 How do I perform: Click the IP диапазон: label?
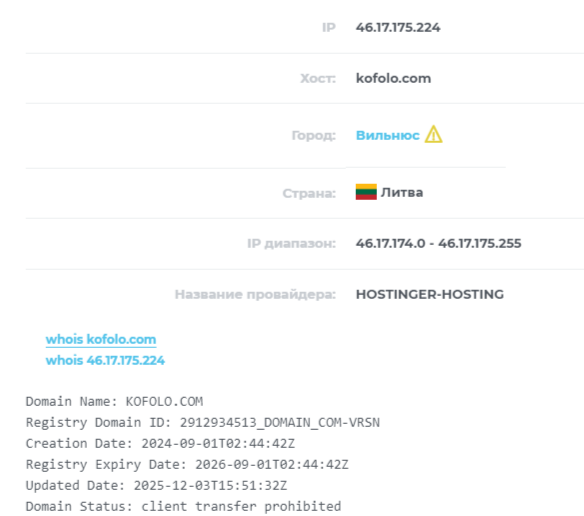click(292, 243)
